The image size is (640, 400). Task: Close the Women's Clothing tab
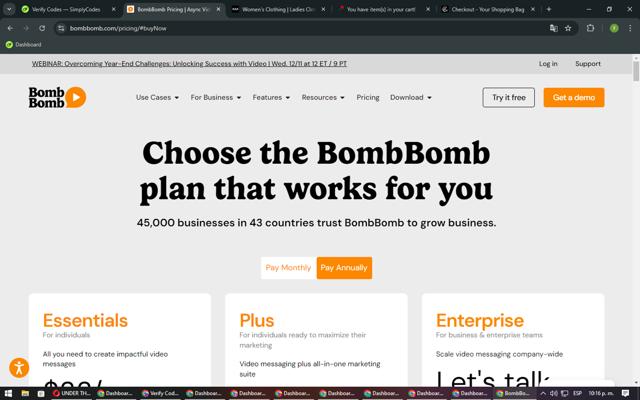(323, 9)
